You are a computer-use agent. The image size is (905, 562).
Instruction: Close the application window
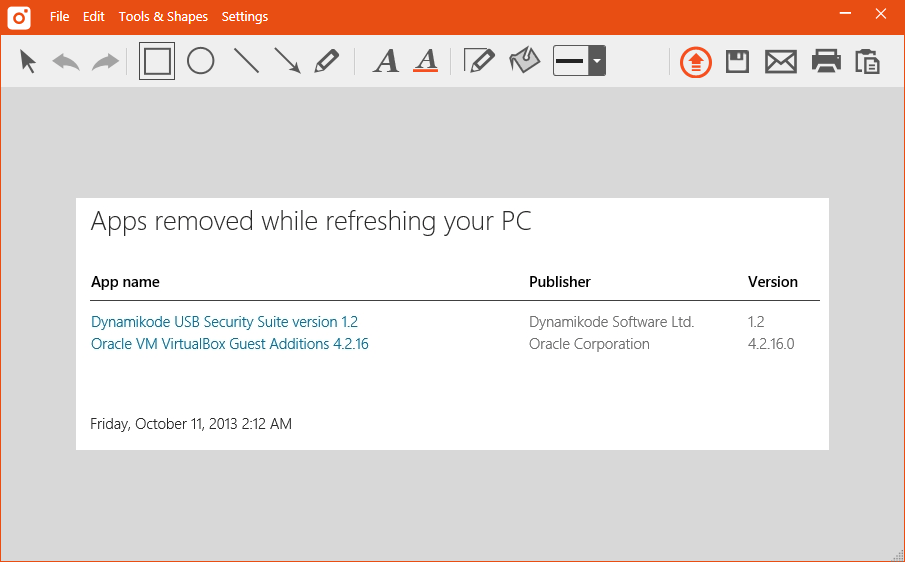coord(881,14)
